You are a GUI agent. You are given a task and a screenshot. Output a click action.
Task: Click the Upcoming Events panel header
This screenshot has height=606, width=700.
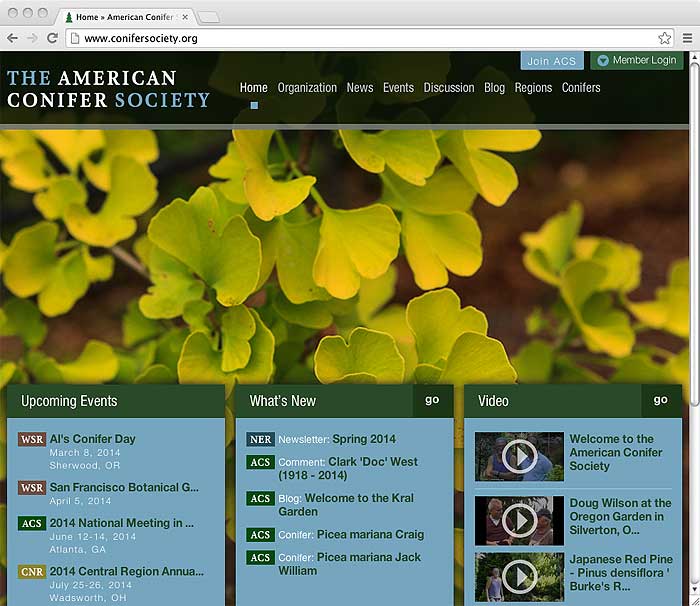[116, 401]
